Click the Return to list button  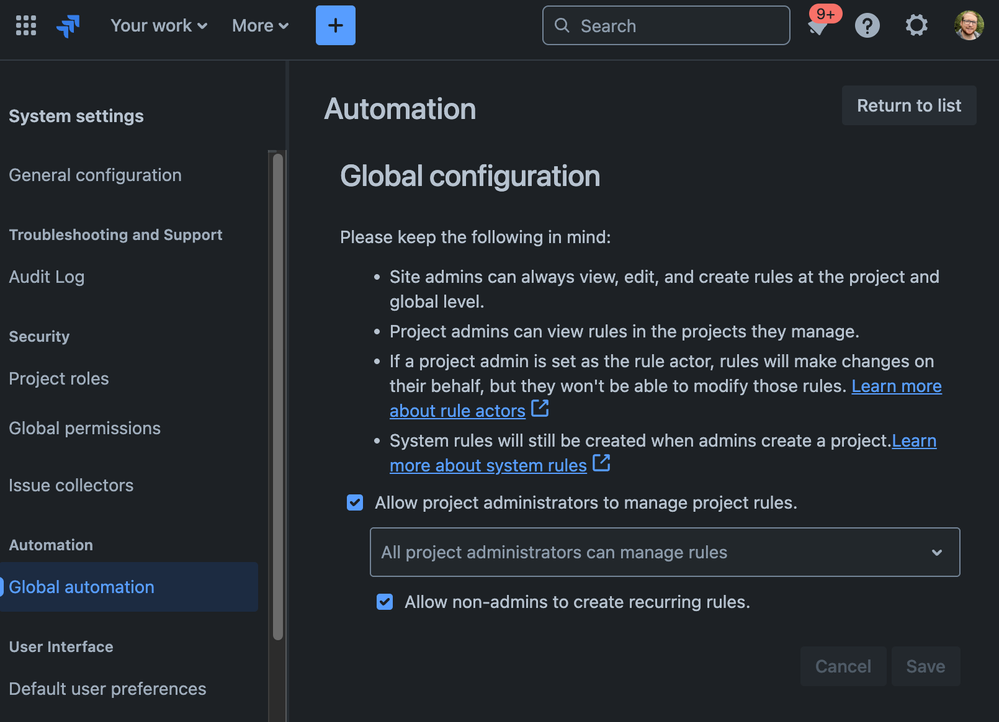click(x=909, y=105)
